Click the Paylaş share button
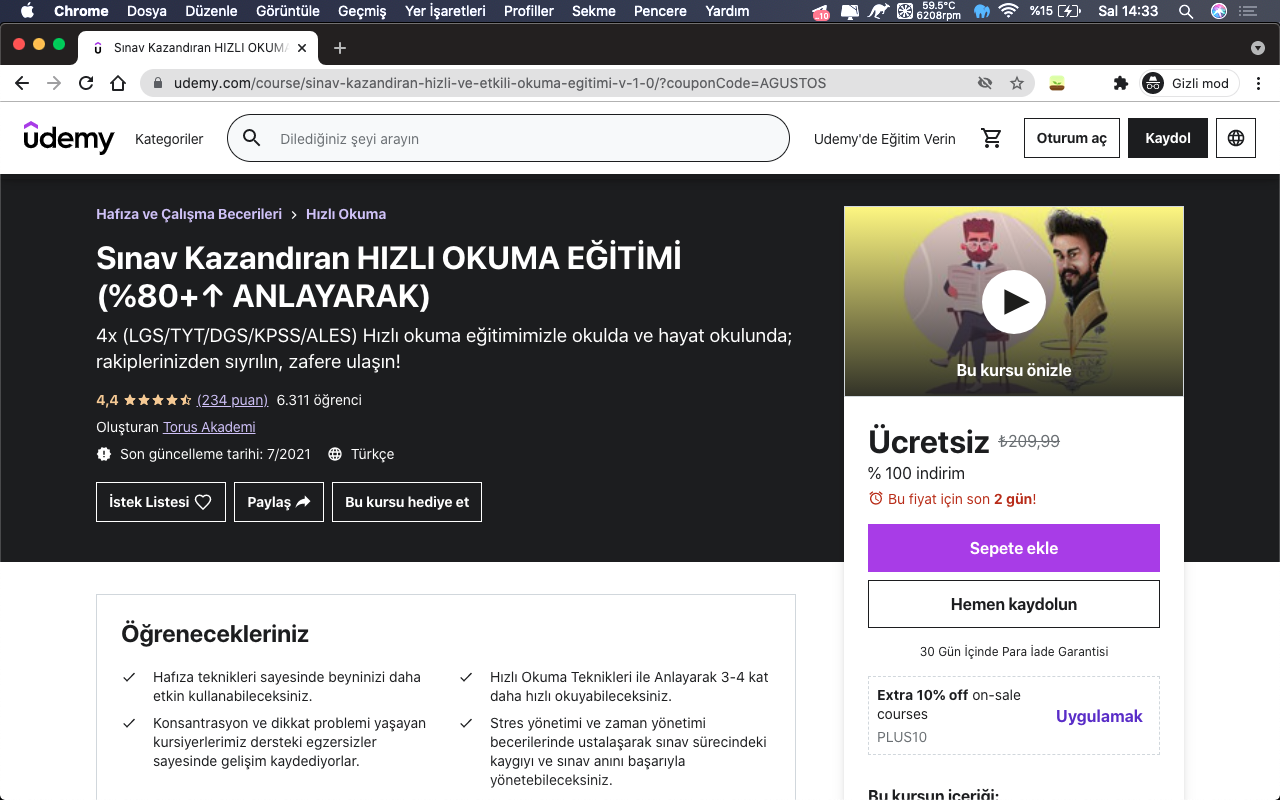 pos(279,502)
